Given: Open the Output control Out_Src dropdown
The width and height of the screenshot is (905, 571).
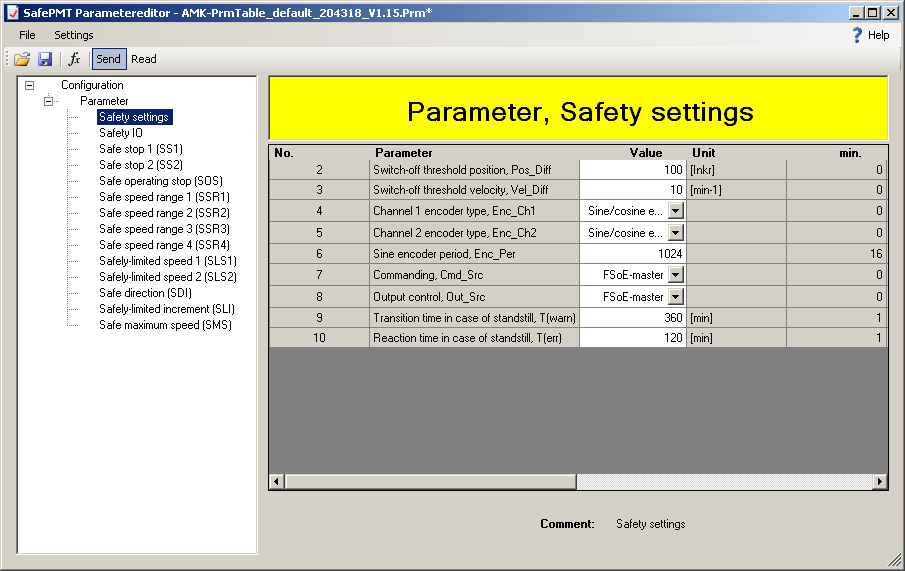Looking at the screenshot, I should 675,297.
